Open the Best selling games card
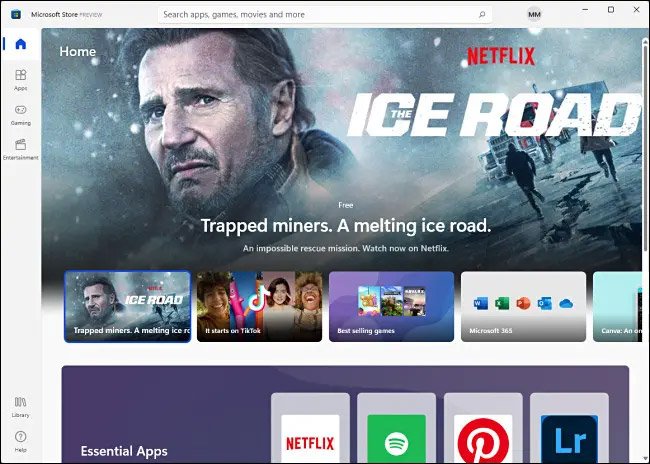 click(391, 306)
